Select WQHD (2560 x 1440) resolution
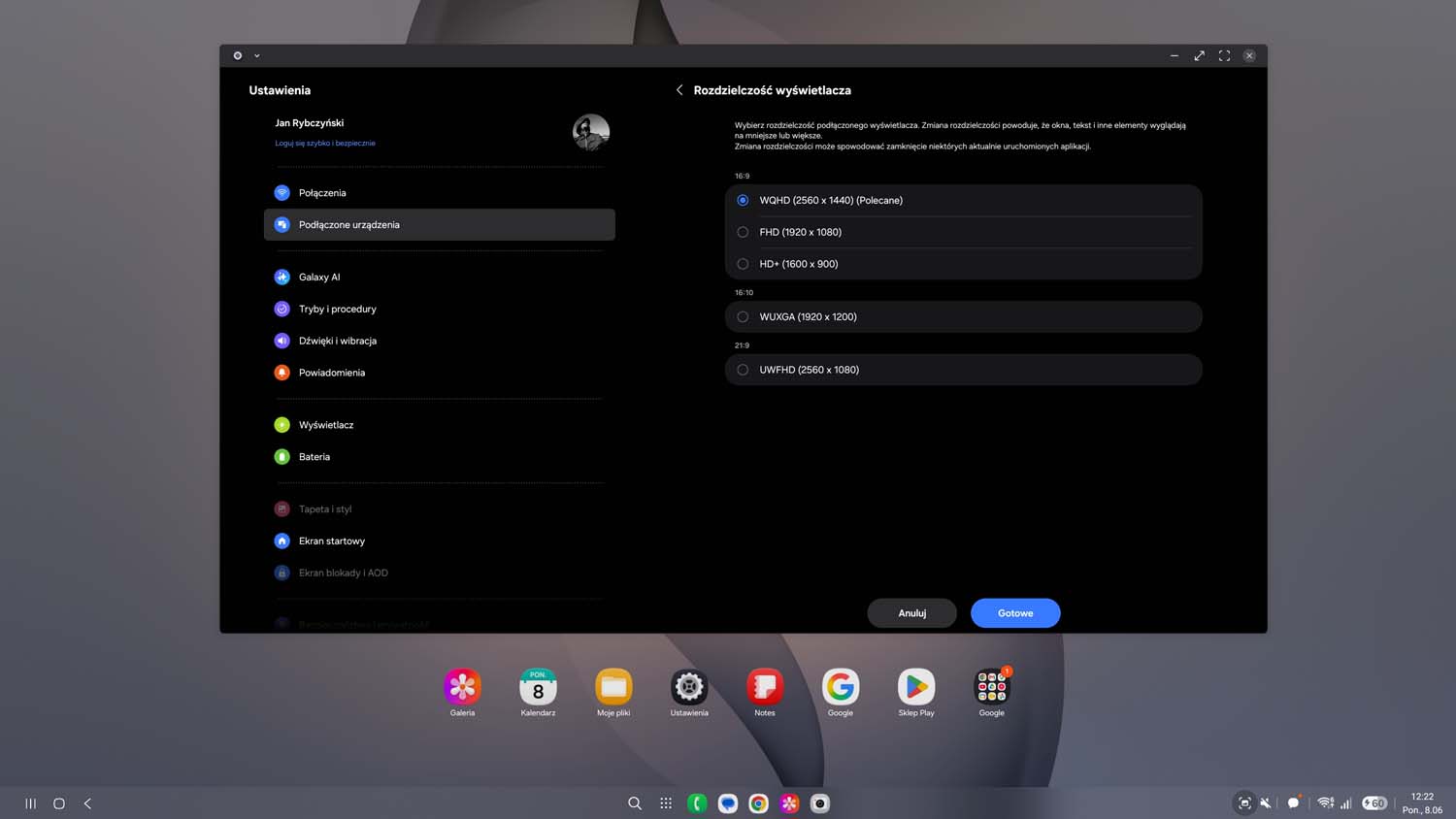Viewport: 1456px width, 819px height. tap(963, 201)
